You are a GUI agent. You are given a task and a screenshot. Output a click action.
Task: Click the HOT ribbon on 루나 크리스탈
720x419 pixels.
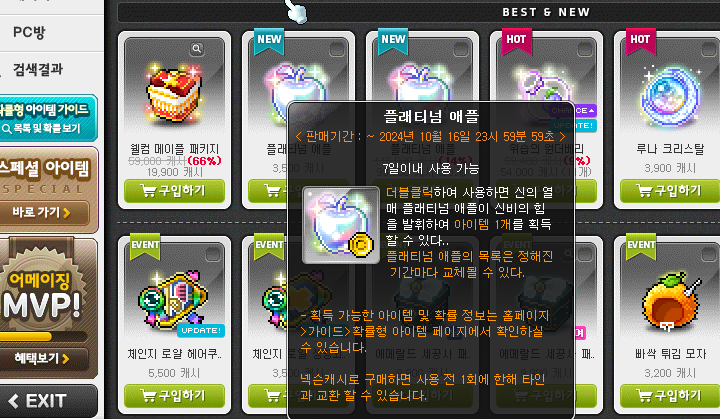coord(640,42)
